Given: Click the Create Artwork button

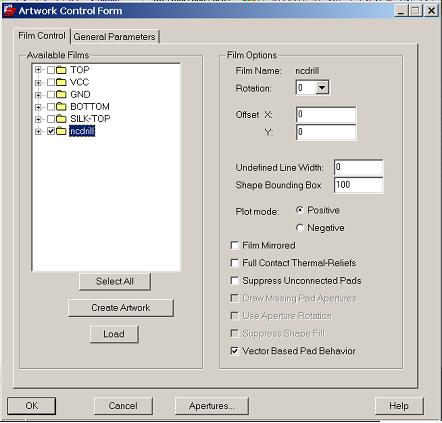Looking at the screenshot, I should coord(121,308).
